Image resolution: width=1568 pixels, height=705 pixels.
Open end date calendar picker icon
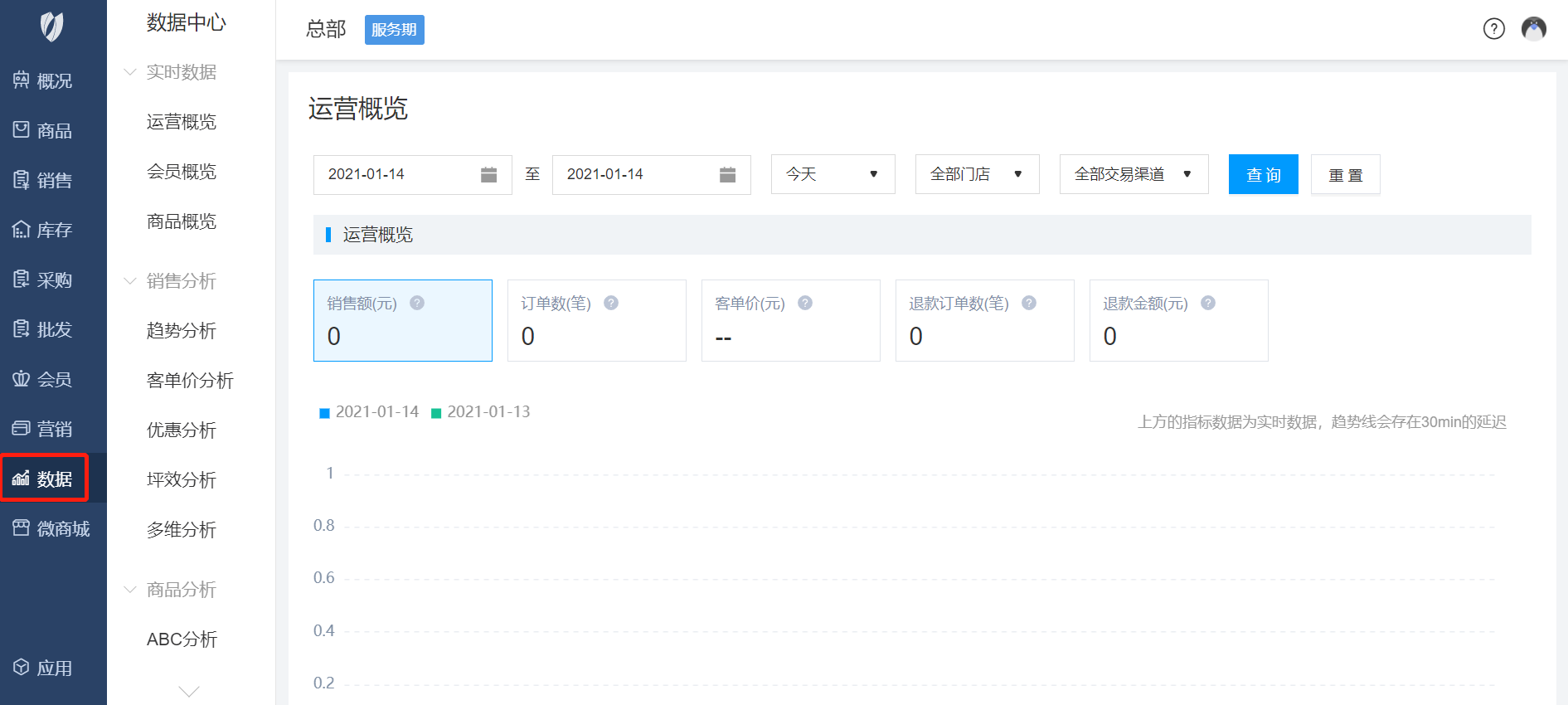[x=727, y=174]
